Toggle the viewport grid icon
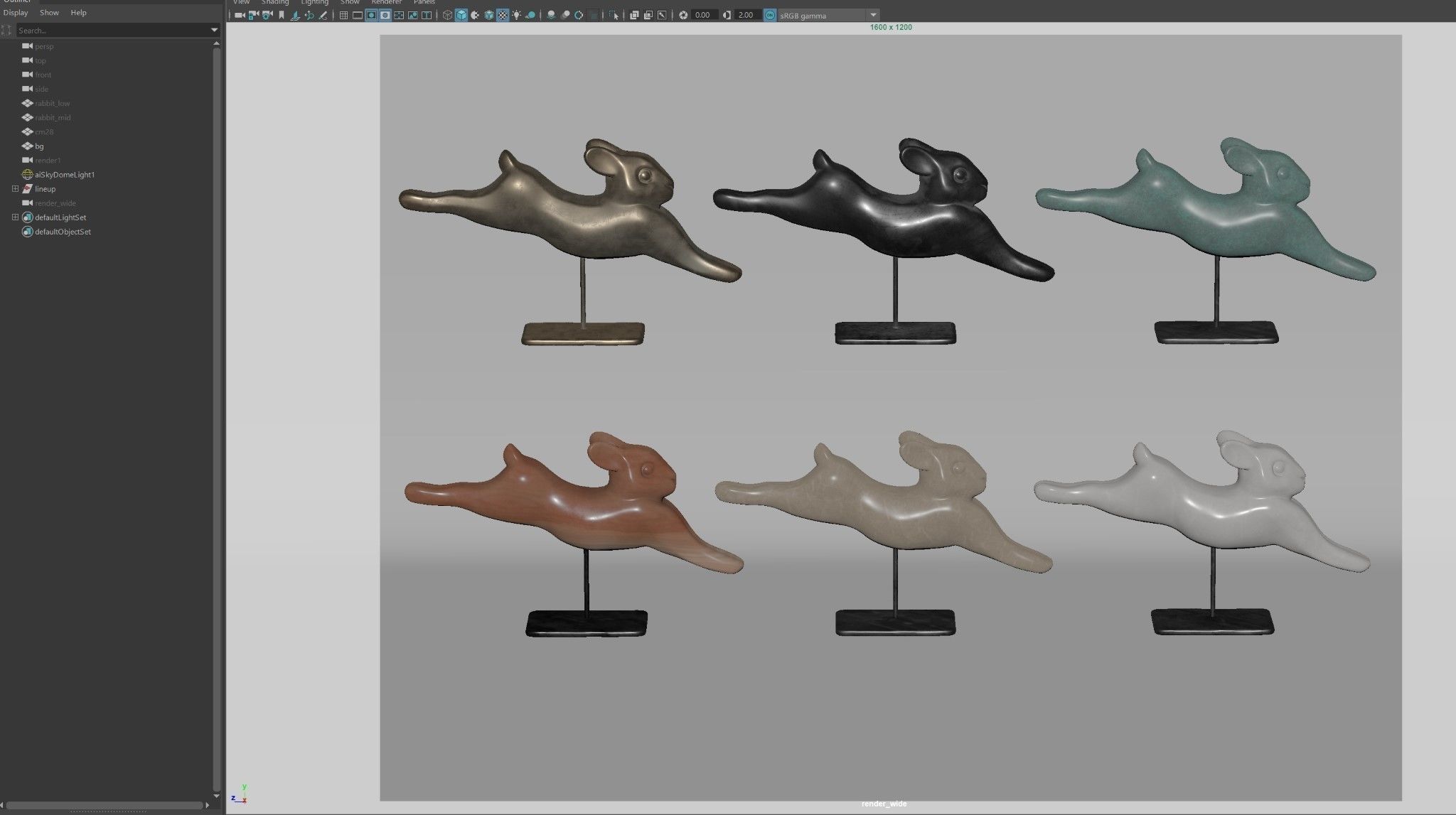The height and width of the screenshot is (815, 1456). pos(343,15)
